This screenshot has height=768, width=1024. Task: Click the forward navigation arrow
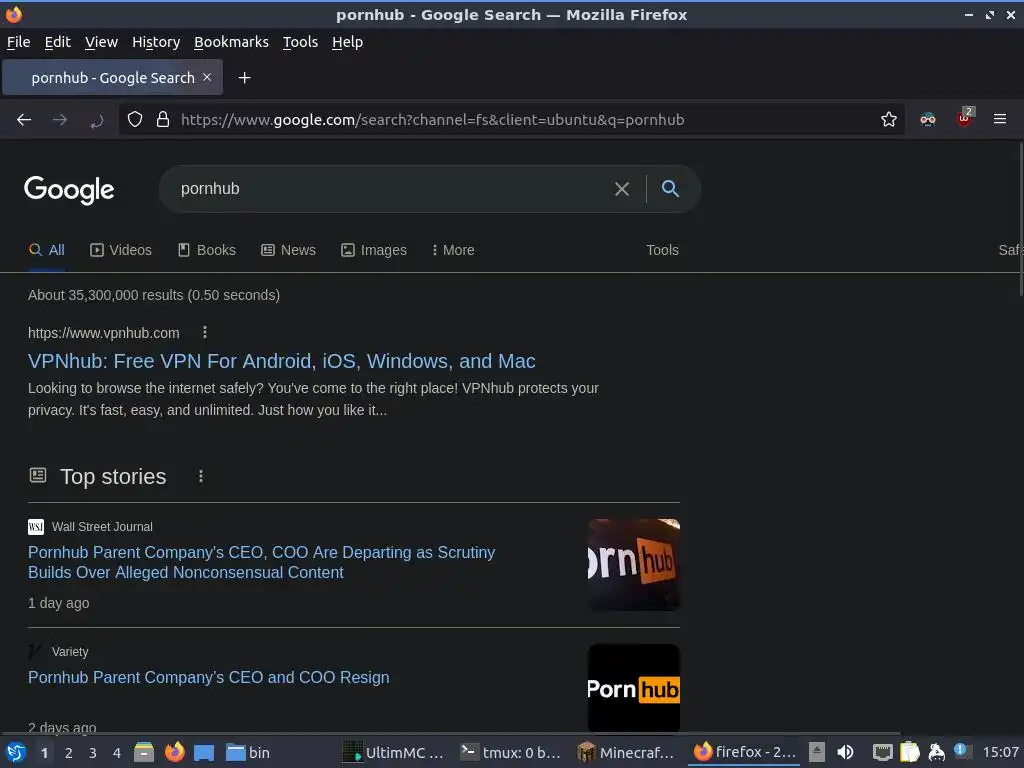click(x=60, y=120)
